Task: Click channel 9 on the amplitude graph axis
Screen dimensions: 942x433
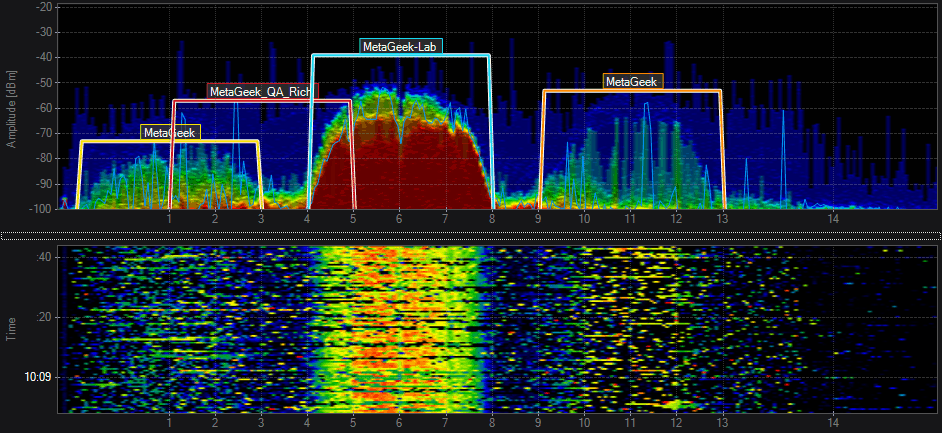Action: [x=538, y=219]
